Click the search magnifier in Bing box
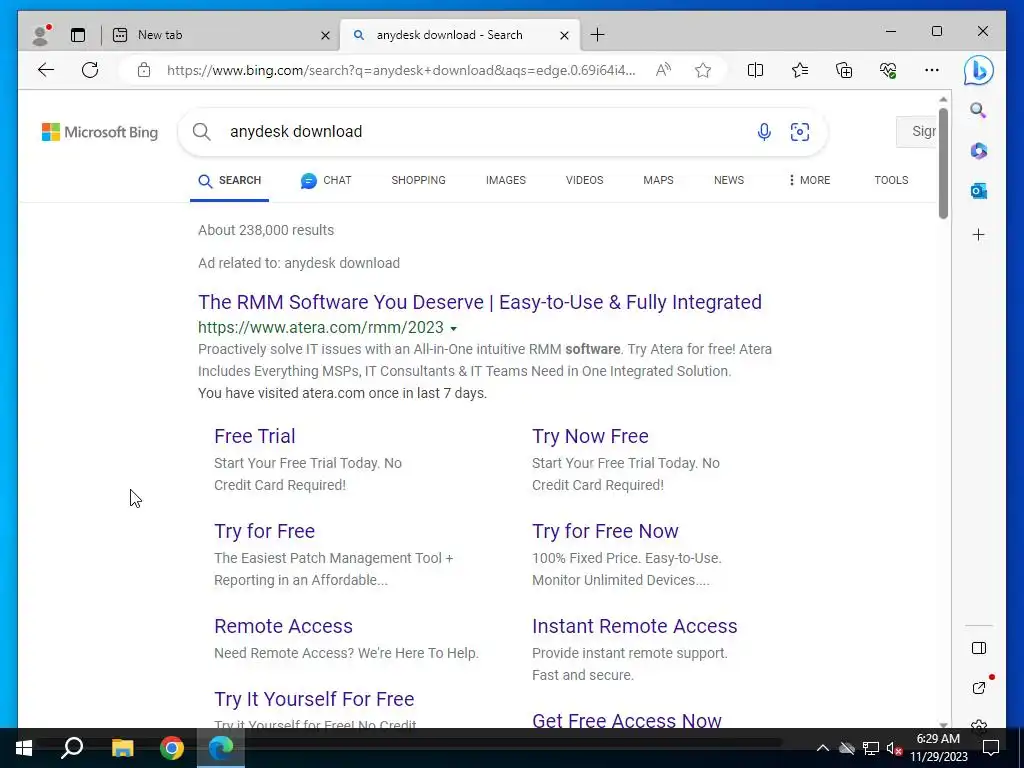The image size is (1024, 768). 202,132
